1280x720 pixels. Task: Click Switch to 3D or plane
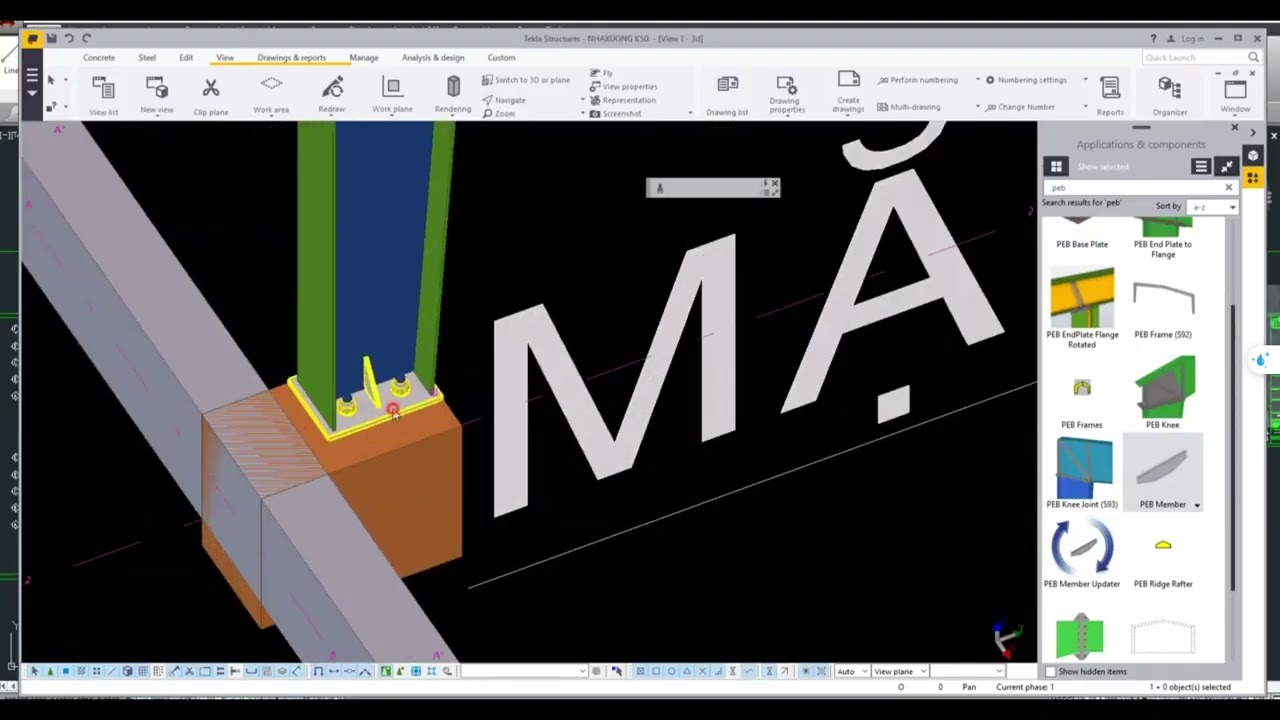[525, 80]
